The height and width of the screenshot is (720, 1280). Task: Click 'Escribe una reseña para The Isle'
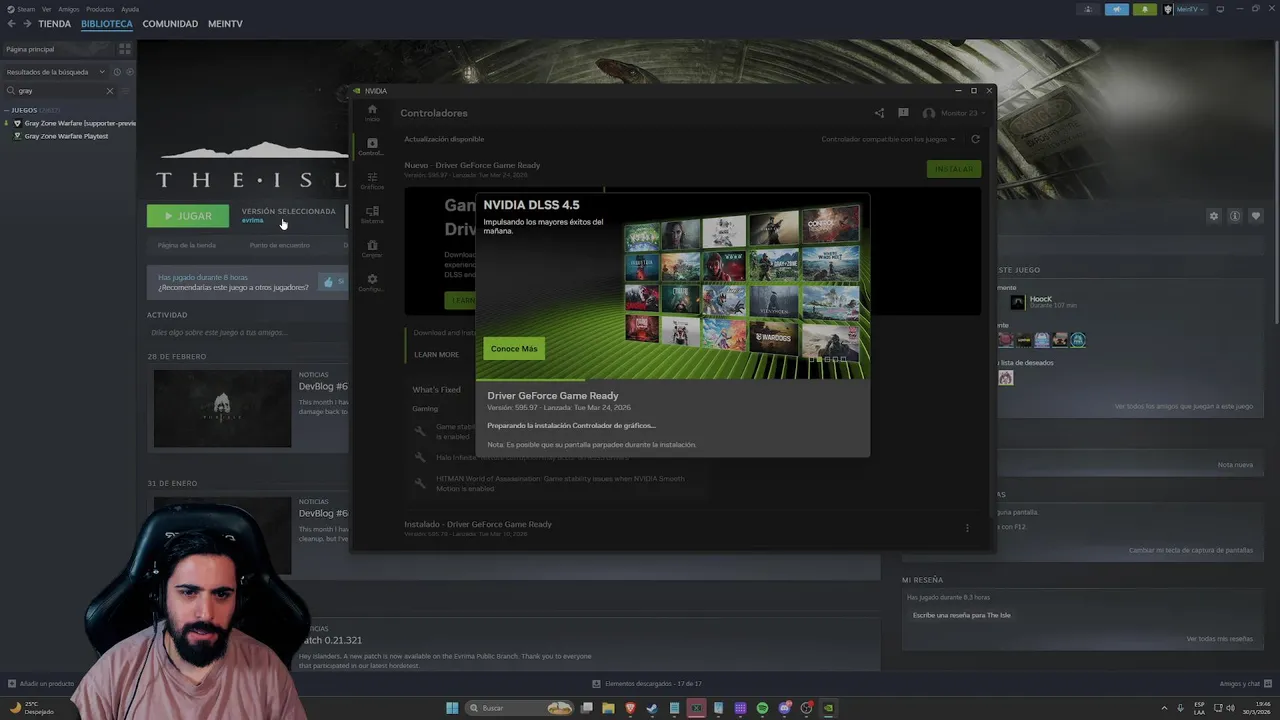961,615
